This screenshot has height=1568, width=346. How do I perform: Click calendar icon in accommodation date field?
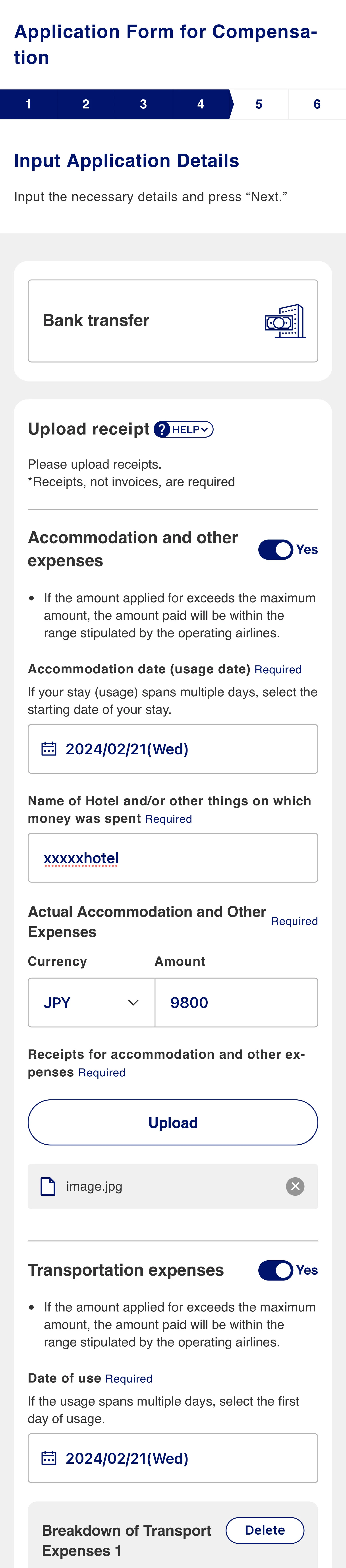[49, 749]
